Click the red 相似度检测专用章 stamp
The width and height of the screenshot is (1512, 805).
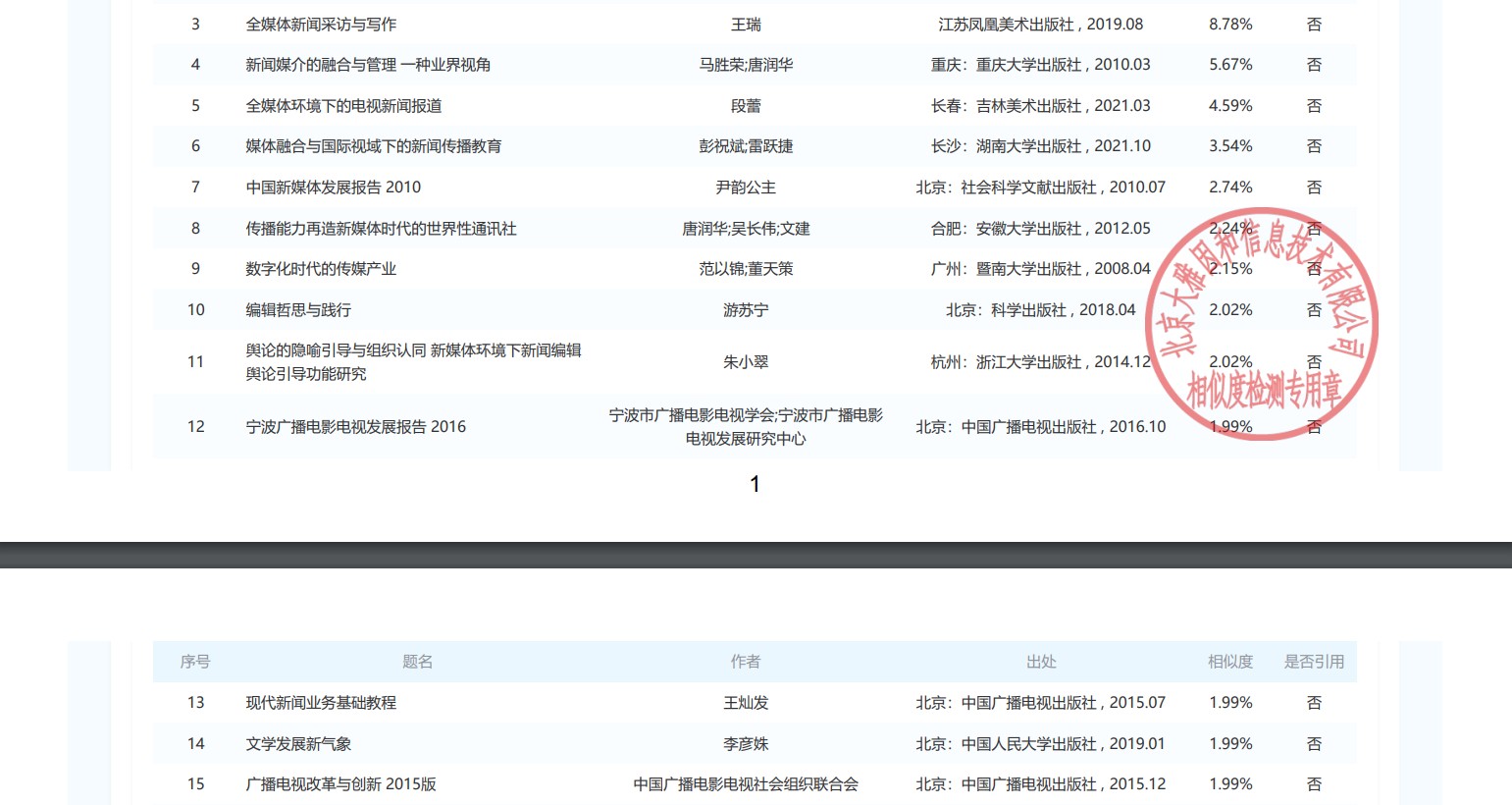coord(1264,324)
